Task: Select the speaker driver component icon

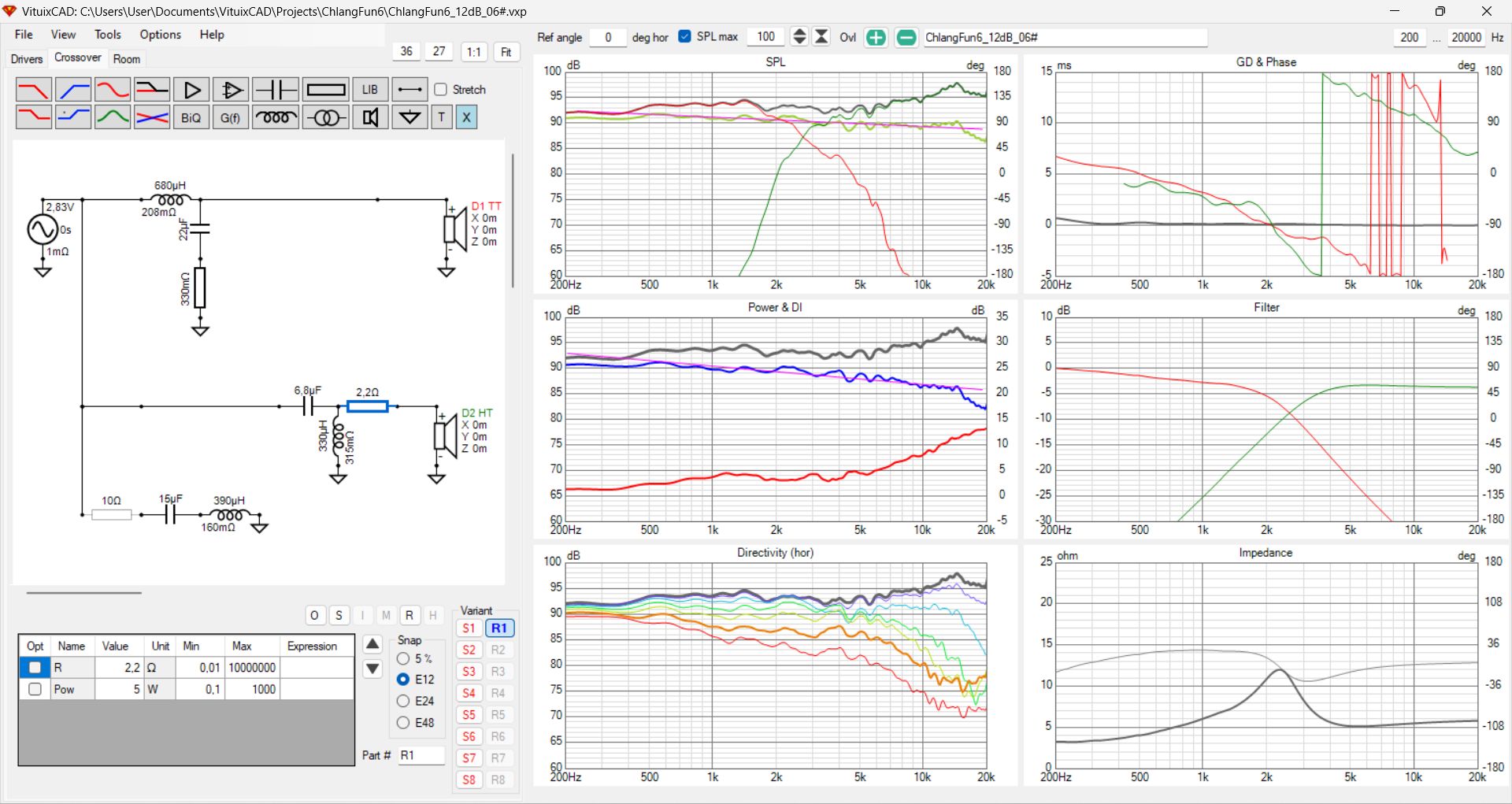Action: click(x=370, y=118)
